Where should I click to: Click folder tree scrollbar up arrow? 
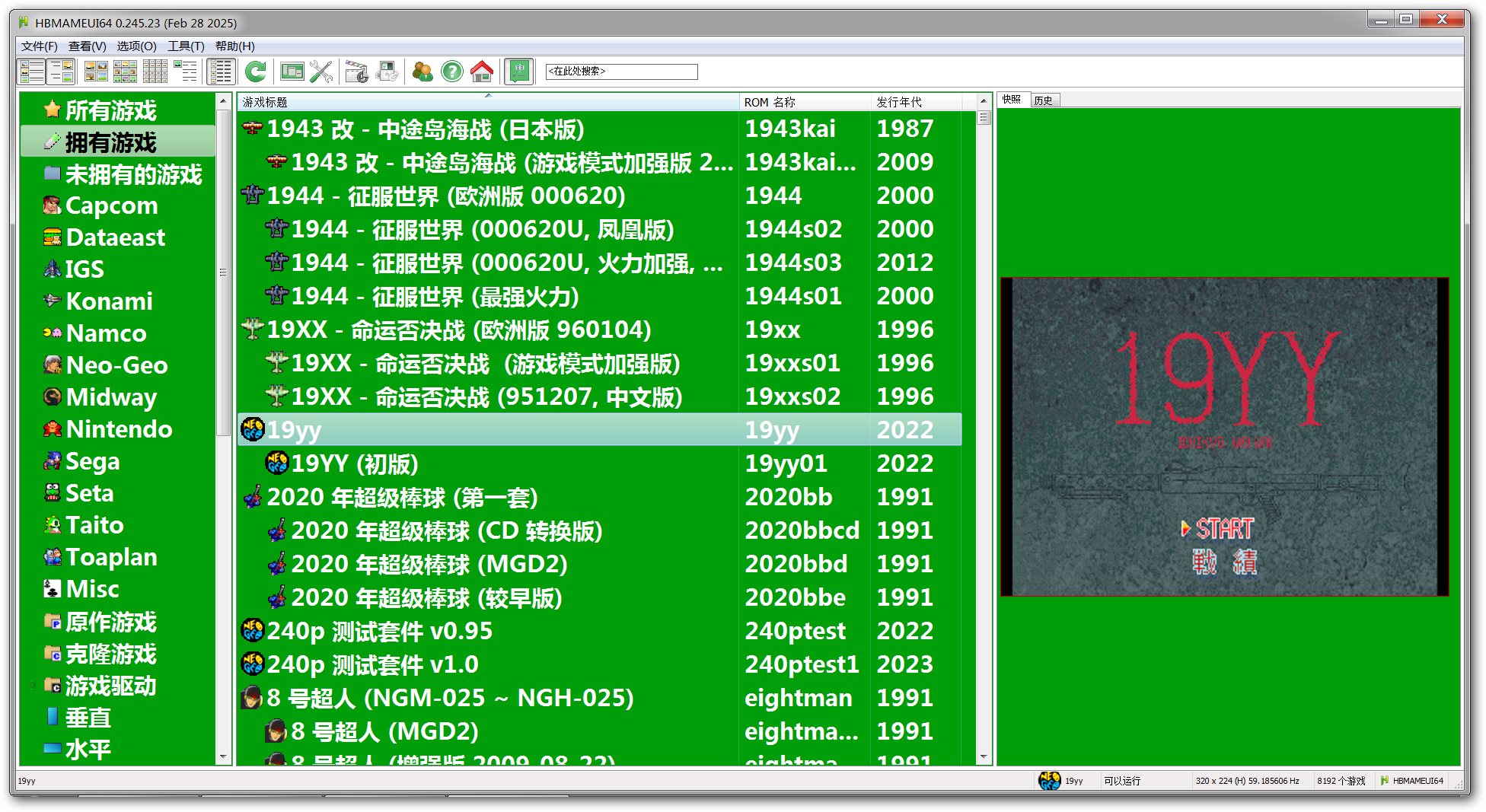click(223, 100)
